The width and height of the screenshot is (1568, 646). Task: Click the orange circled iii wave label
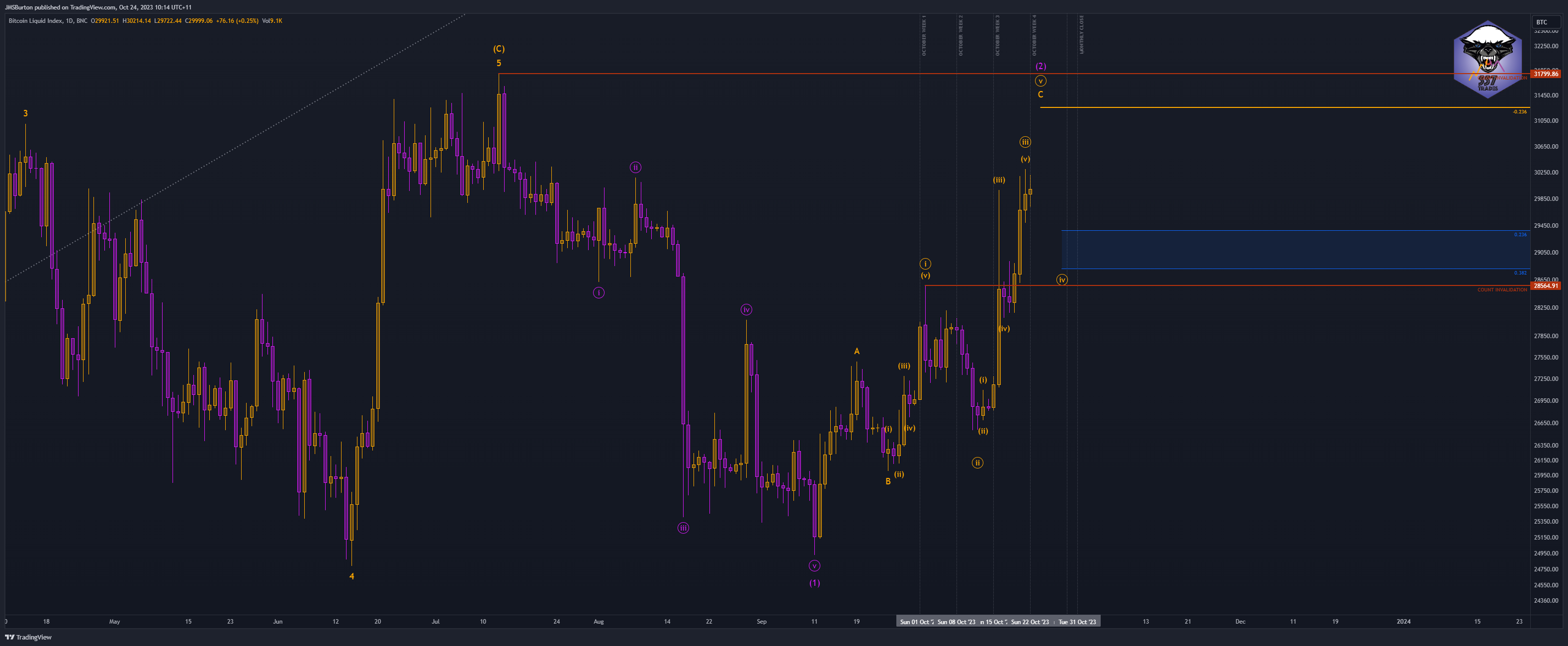pos(1026,142)
